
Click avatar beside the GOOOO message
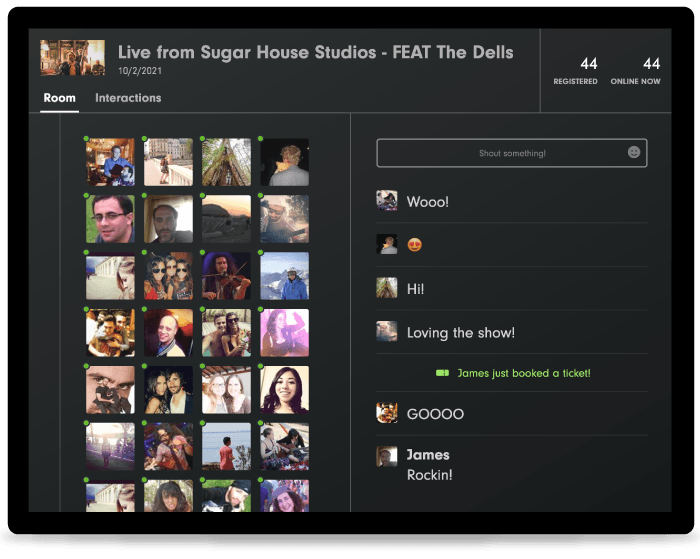click(387, 413)
